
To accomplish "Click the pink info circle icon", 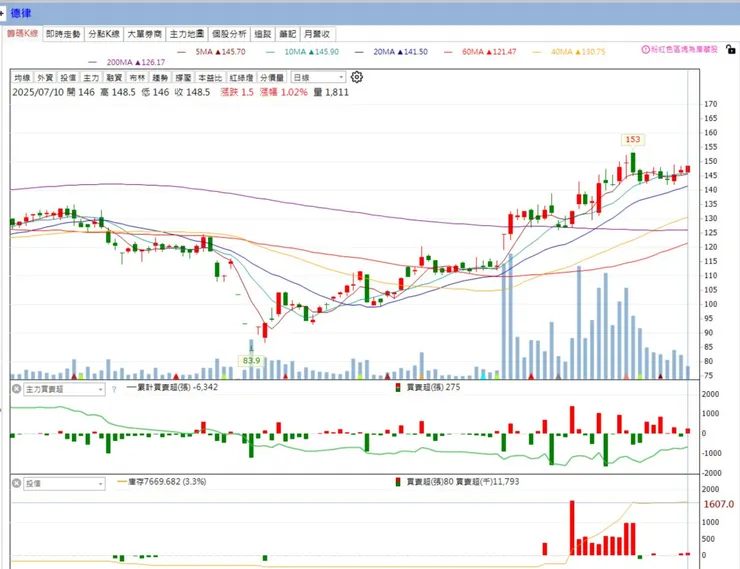I will pos(645,49).
